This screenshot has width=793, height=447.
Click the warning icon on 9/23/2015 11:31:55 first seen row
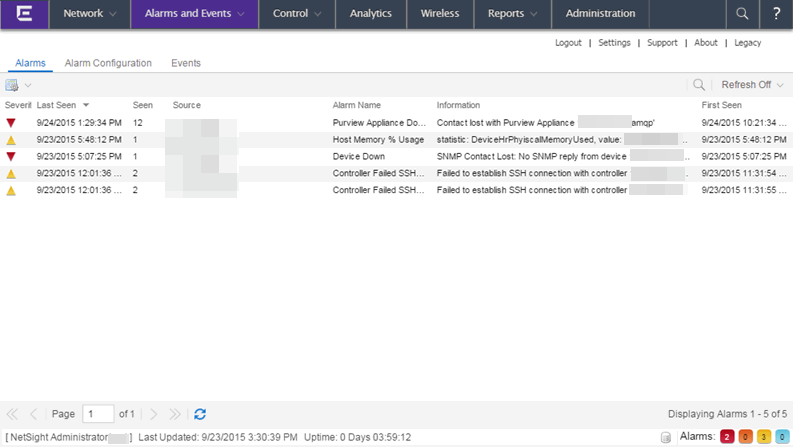(11, 191)
